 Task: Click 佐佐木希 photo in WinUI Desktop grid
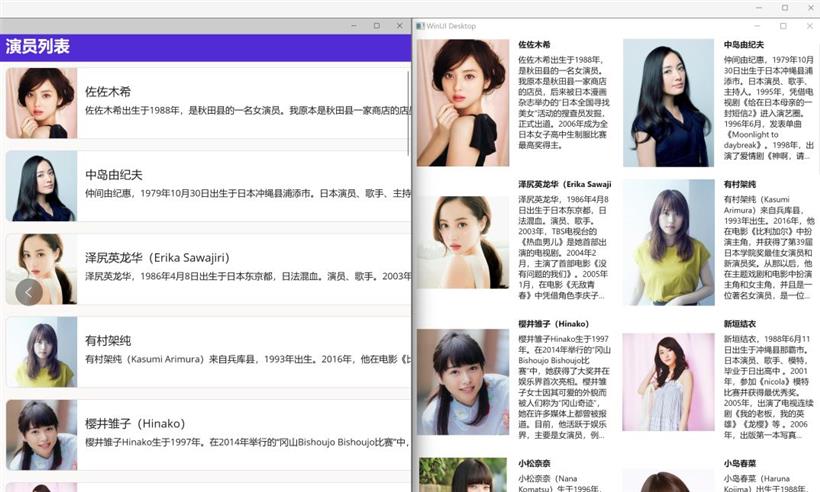463,102
